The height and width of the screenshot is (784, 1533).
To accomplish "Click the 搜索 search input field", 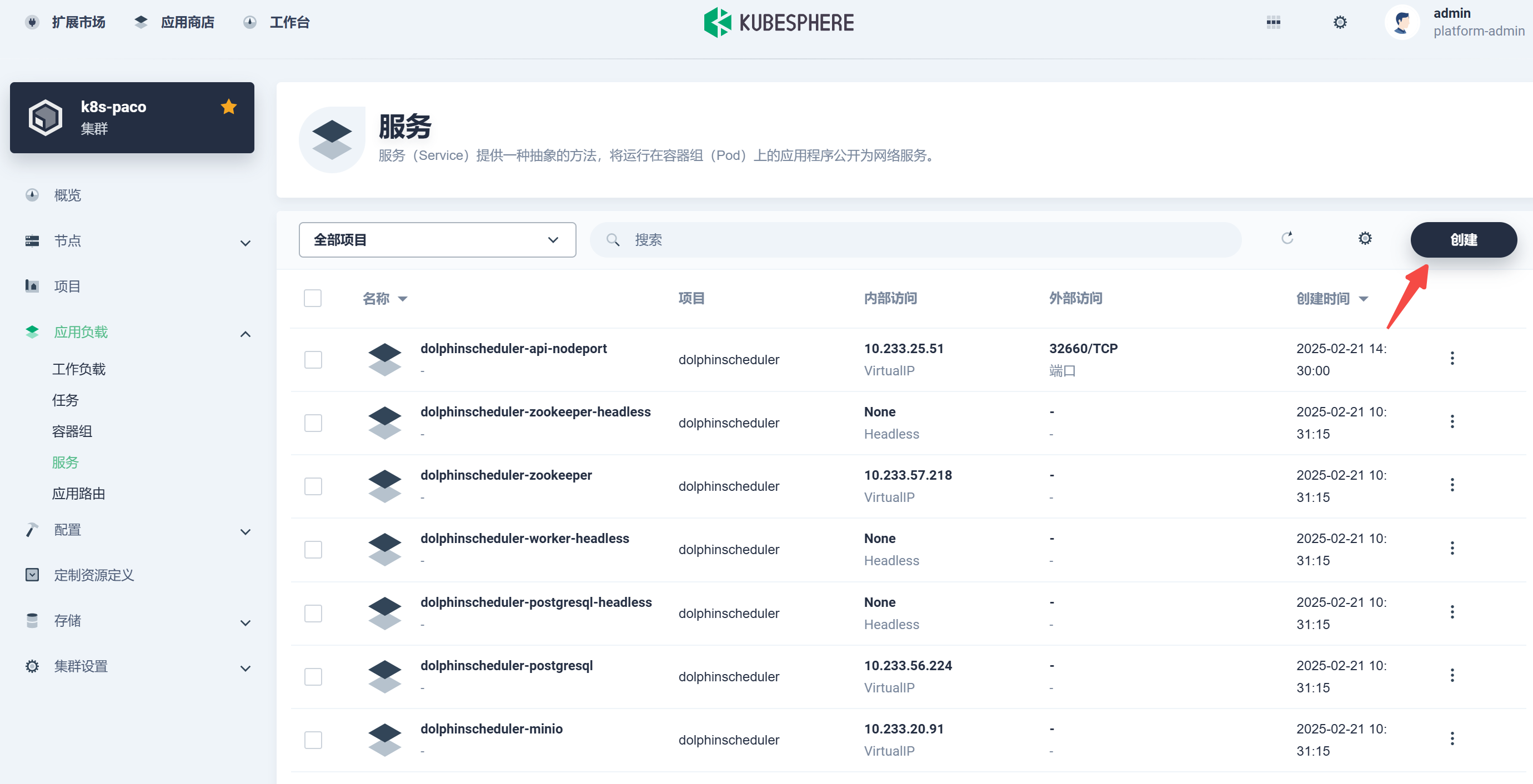I will pyautogui.click(x=928, y=240).
